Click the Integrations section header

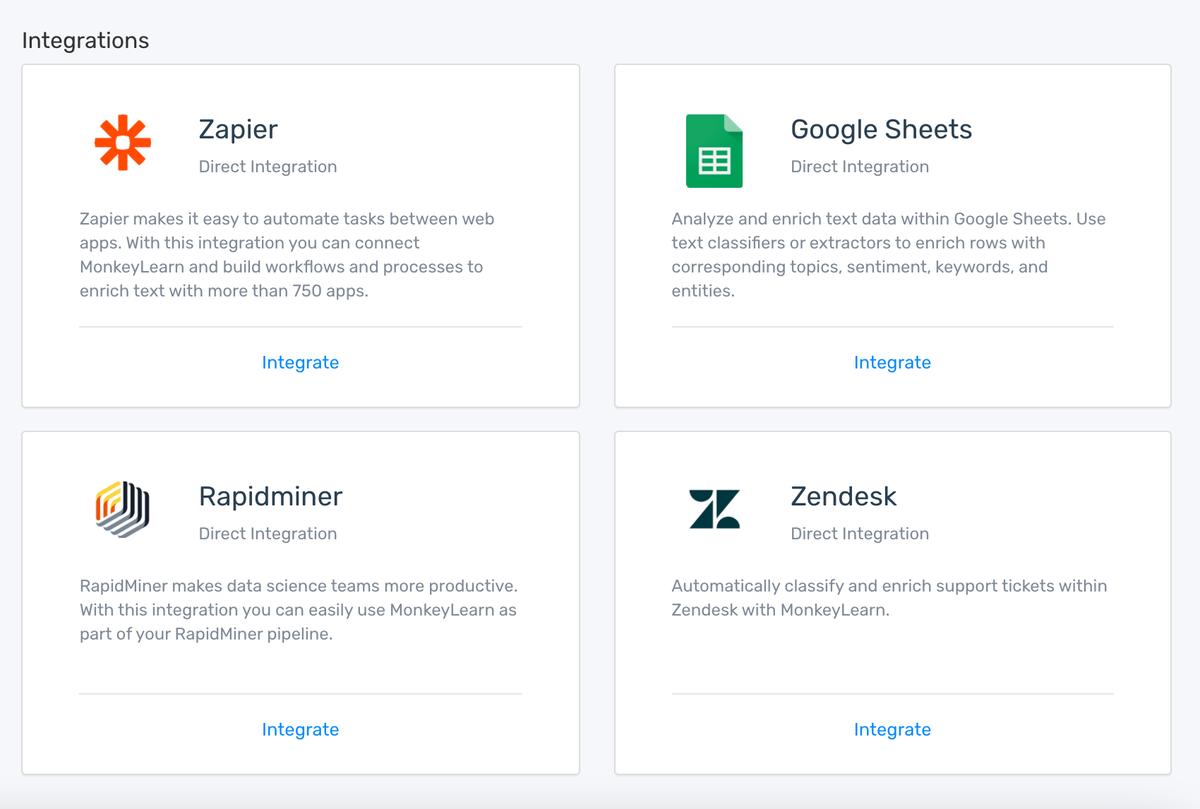click(85, 40)
